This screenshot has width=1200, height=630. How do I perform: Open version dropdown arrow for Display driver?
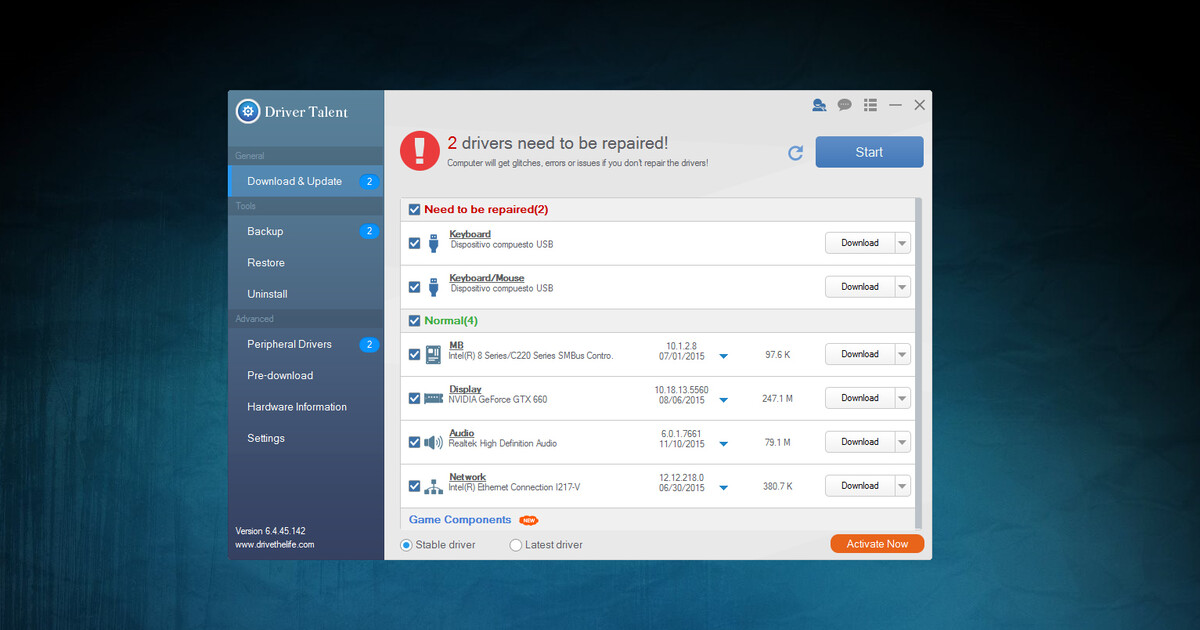(x=724, y=400)
